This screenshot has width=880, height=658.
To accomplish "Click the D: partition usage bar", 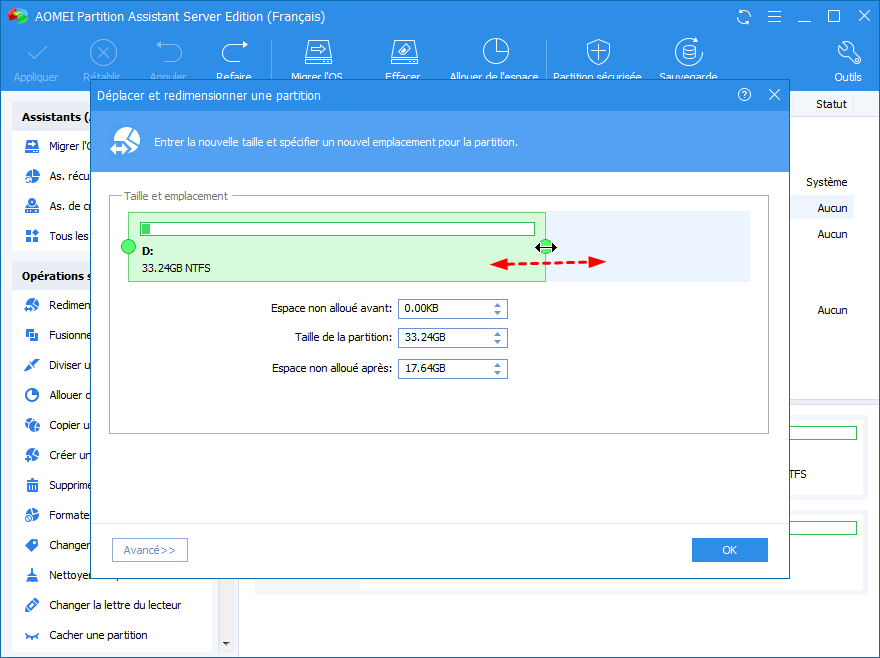I will [337, 229].
